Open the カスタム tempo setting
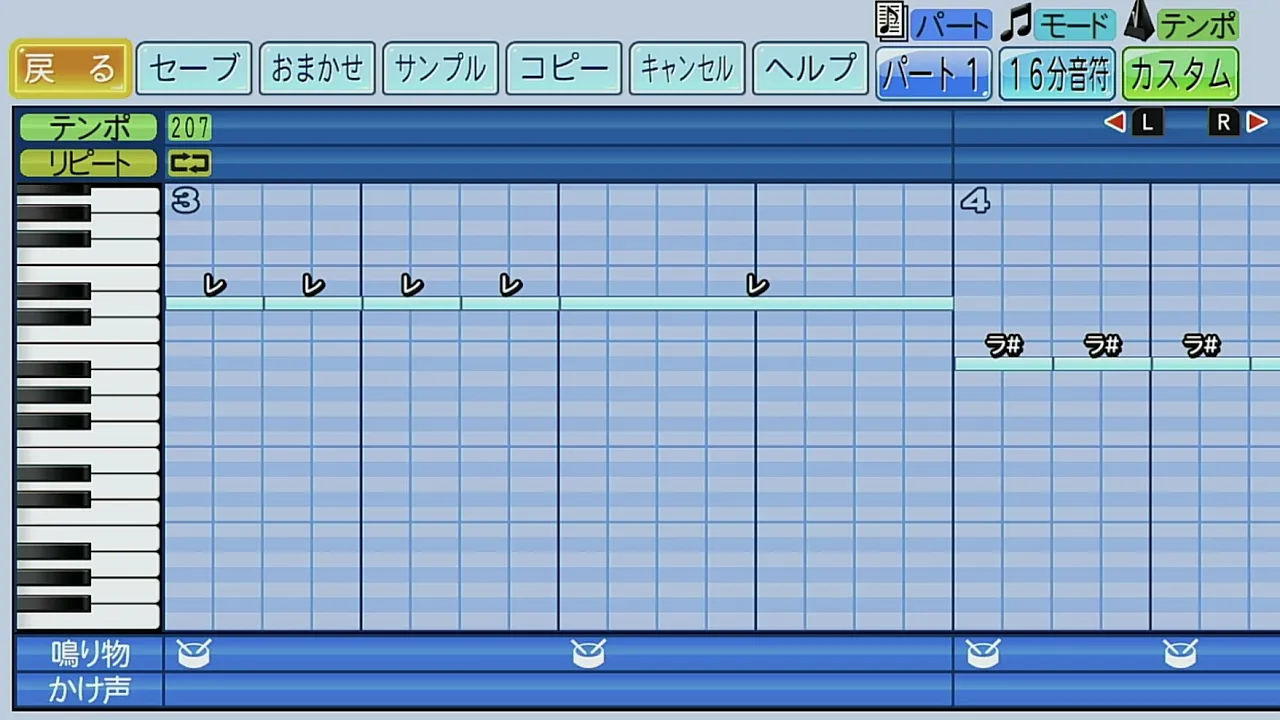The width and height of the screenshot is (1280, 720). [x=1180, y=74]
